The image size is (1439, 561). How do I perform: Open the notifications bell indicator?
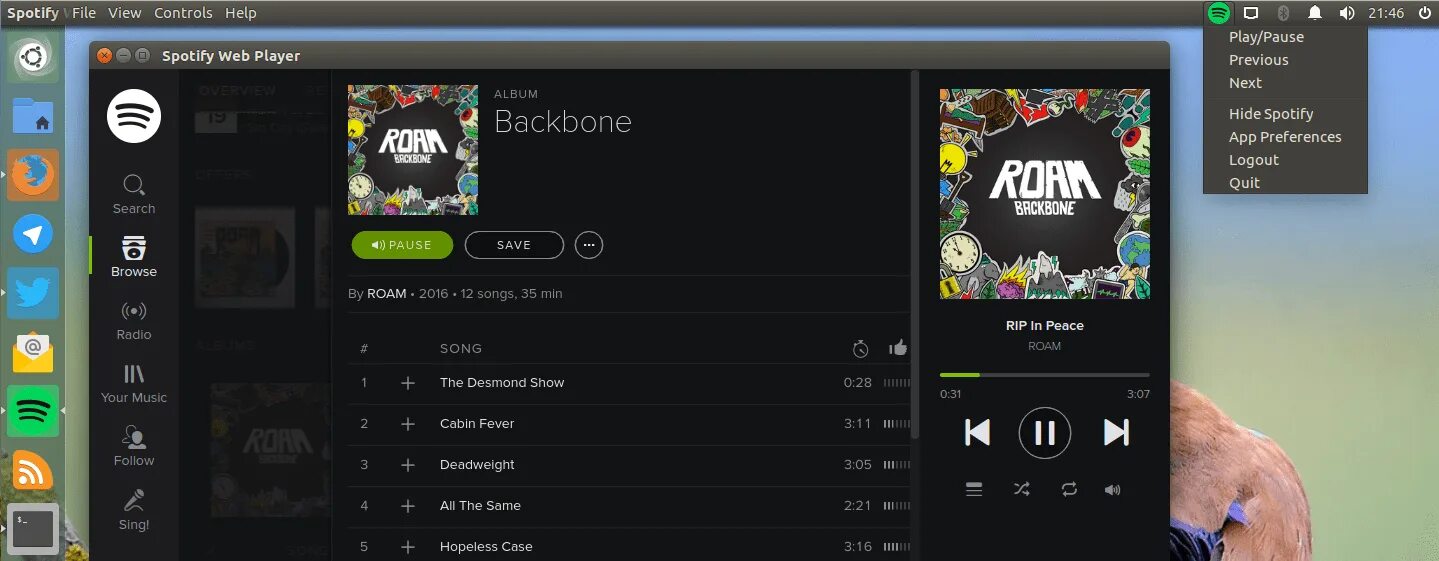1315,13
